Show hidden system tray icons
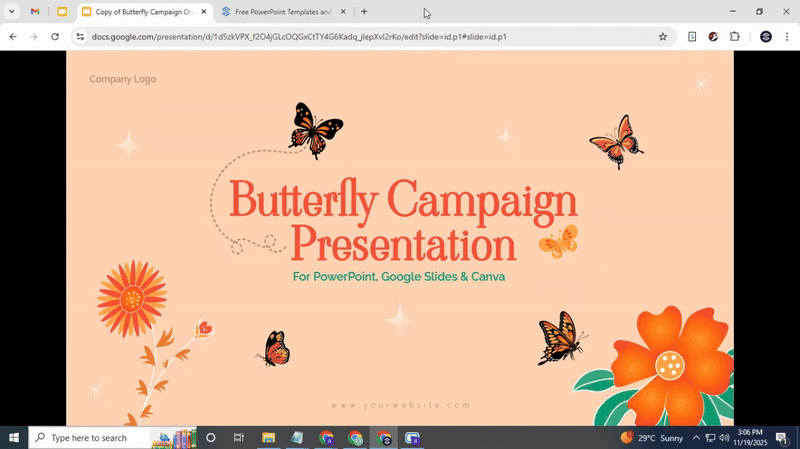The height and width of the screenshot is (449, 800). pyautogui.click(x=696, y=438)
